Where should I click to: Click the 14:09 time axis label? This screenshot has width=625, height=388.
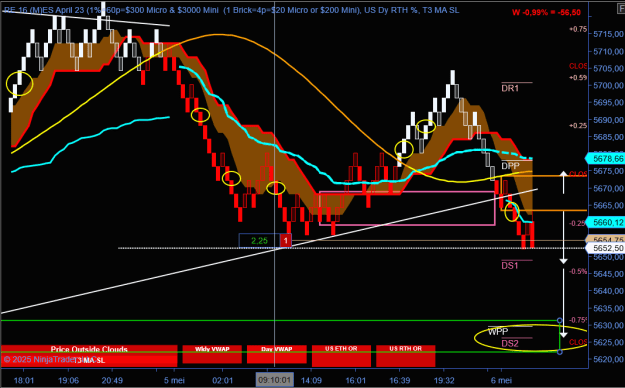[311, 380]
